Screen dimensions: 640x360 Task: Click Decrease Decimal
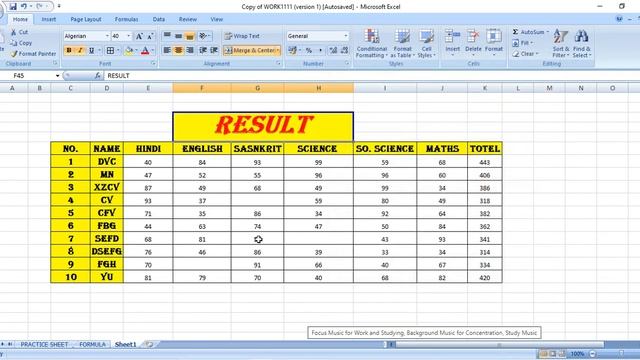coord(344,50)
